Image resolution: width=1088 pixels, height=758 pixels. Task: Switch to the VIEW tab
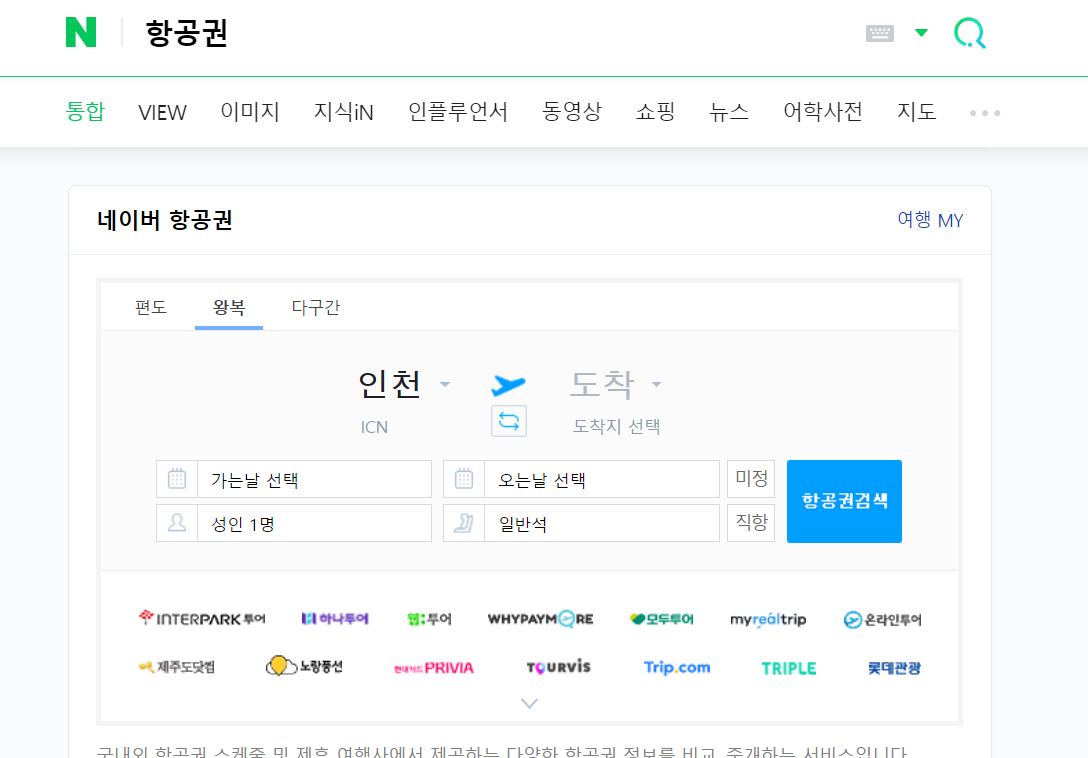click(162, 112)
